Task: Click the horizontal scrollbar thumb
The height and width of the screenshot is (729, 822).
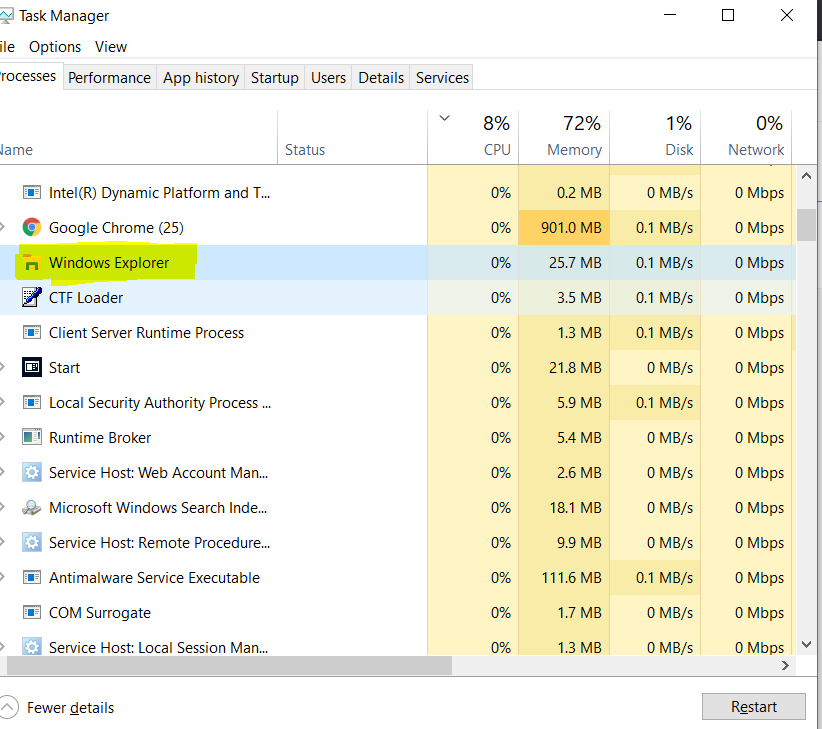Action: coord(229,665)
